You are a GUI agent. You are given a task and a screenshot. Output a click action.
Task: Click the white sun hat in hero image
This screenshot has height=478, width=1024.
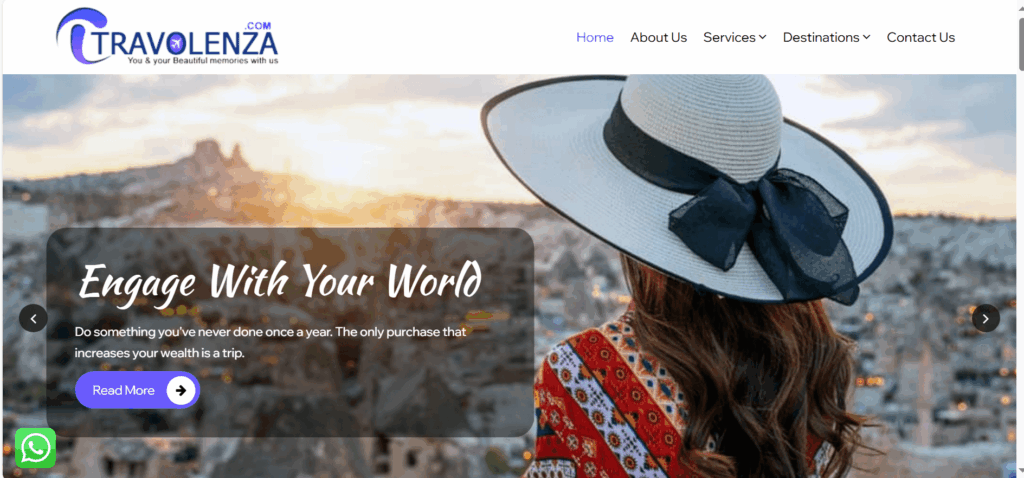[687, 186]
